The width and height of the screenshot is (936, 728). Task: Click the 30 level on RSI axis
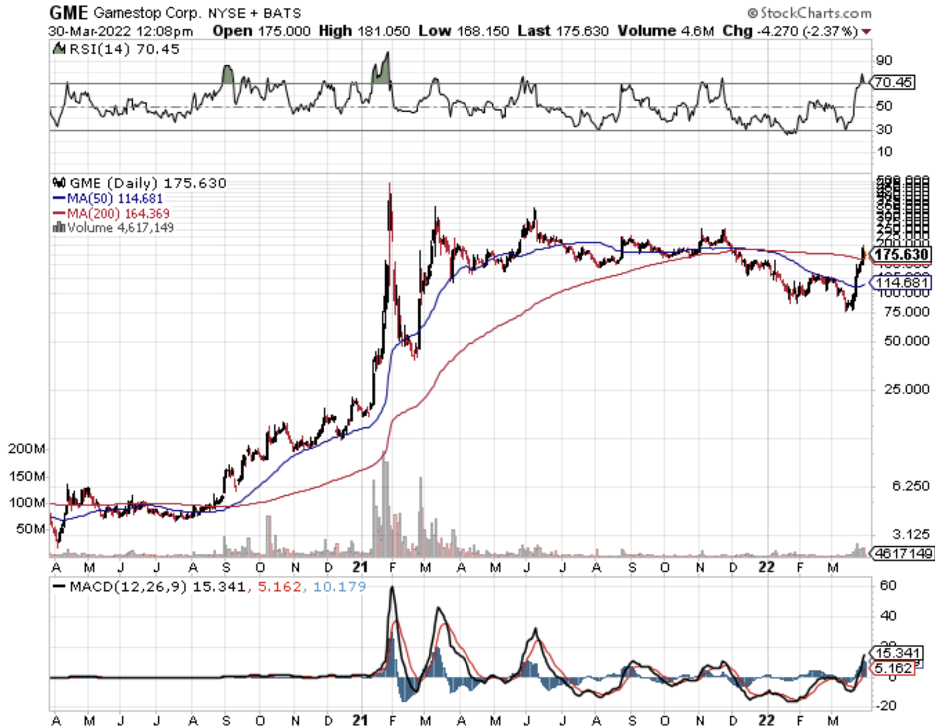pos(884,129)
